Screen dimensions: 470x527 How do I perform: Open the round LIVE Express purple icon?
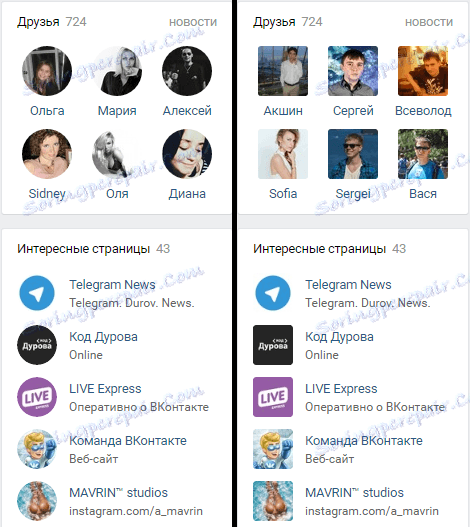pos(37,397)
